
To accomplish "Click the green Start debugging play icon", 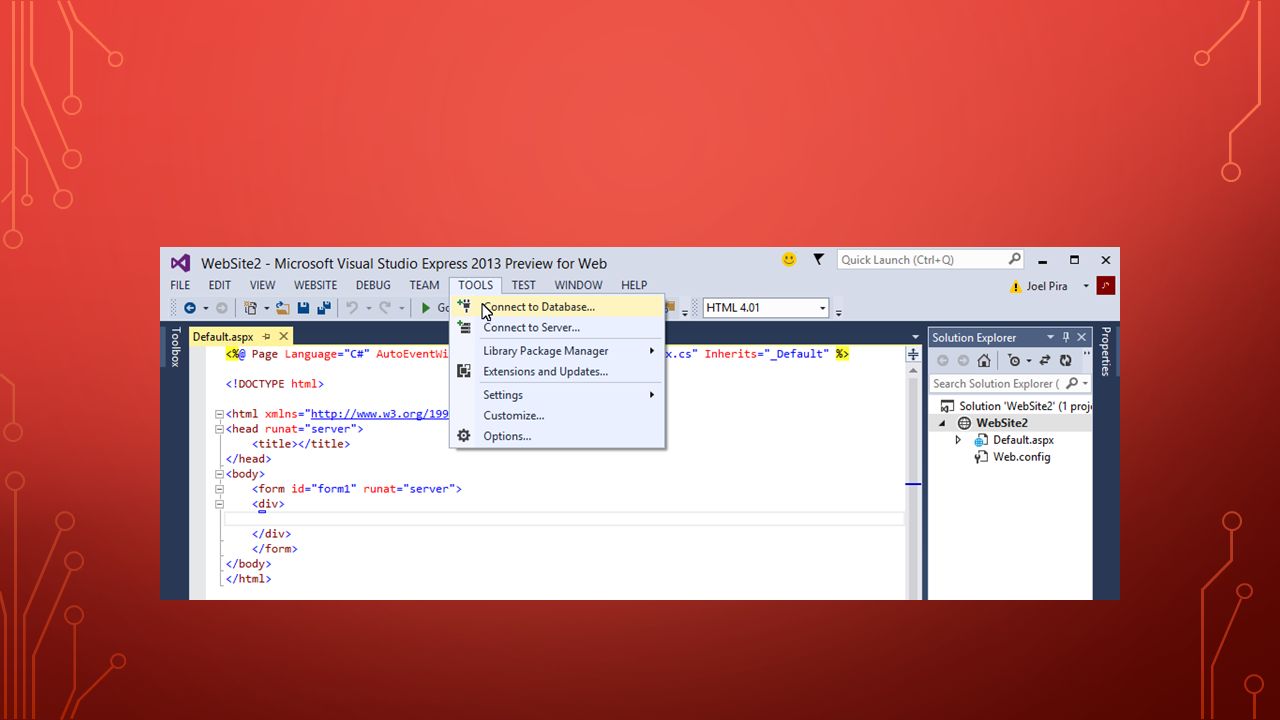I will click(426, 308).
